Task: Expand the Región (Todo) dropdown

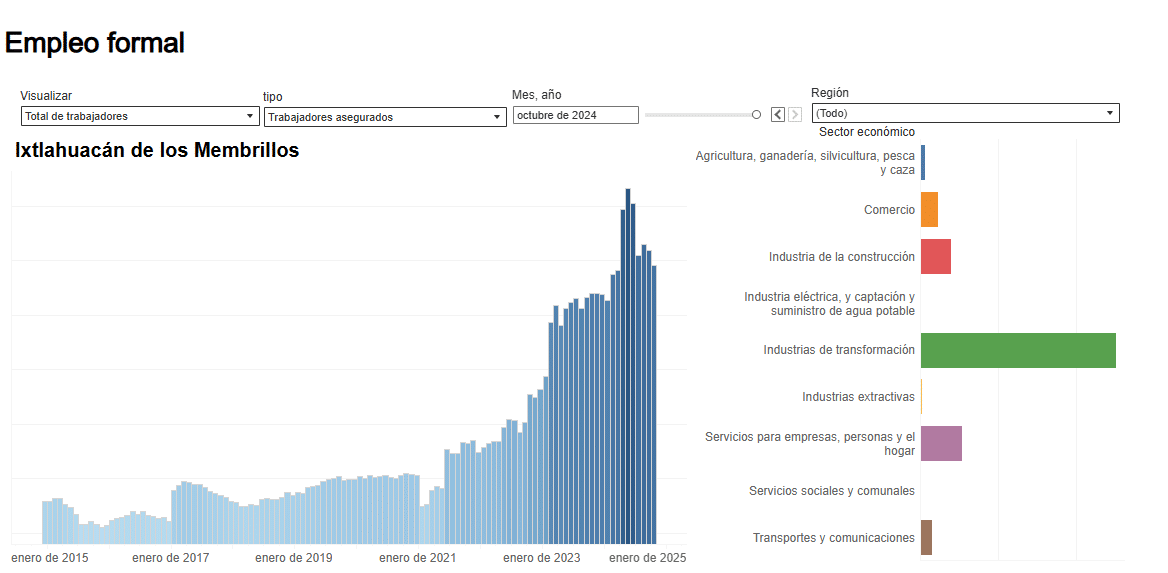Action: pos(965,113)
